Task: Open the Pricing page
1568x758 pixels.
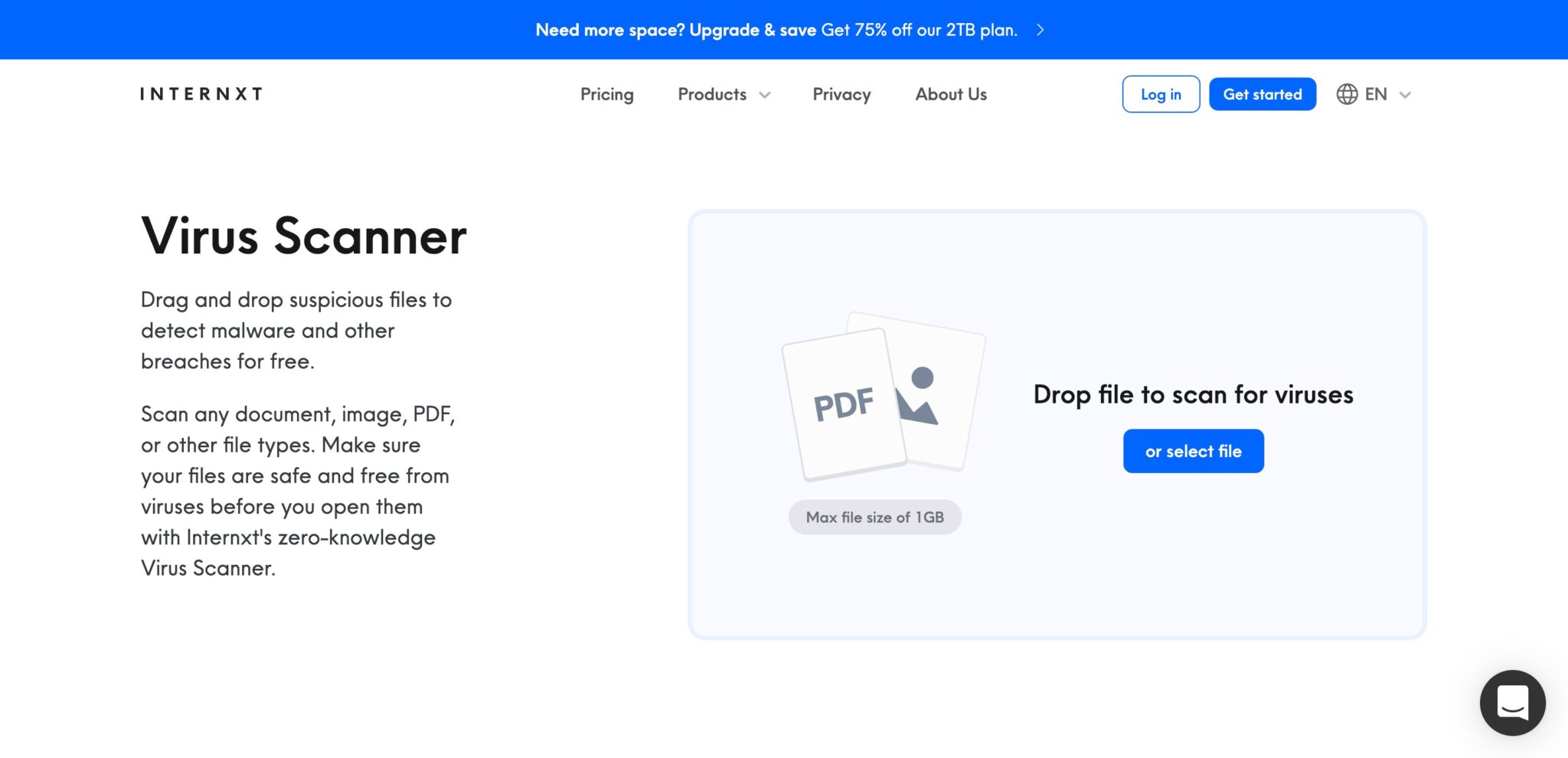Action: tap(606, 94)
